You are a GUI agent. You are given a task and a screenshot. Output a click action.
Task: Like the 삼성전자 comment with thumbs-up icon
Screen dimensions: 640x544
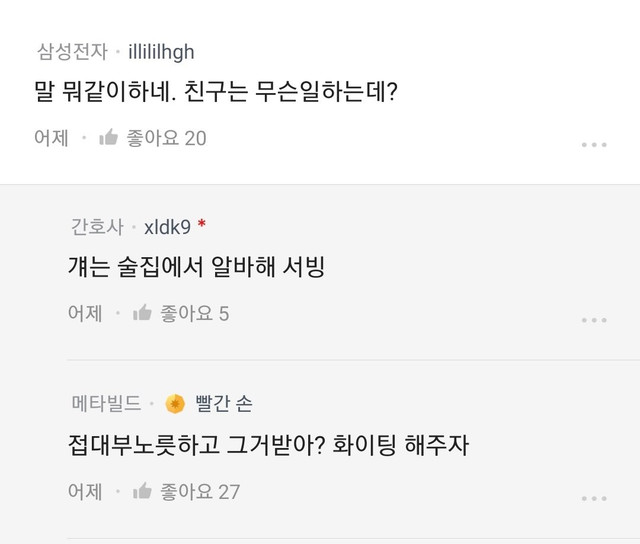109,138
